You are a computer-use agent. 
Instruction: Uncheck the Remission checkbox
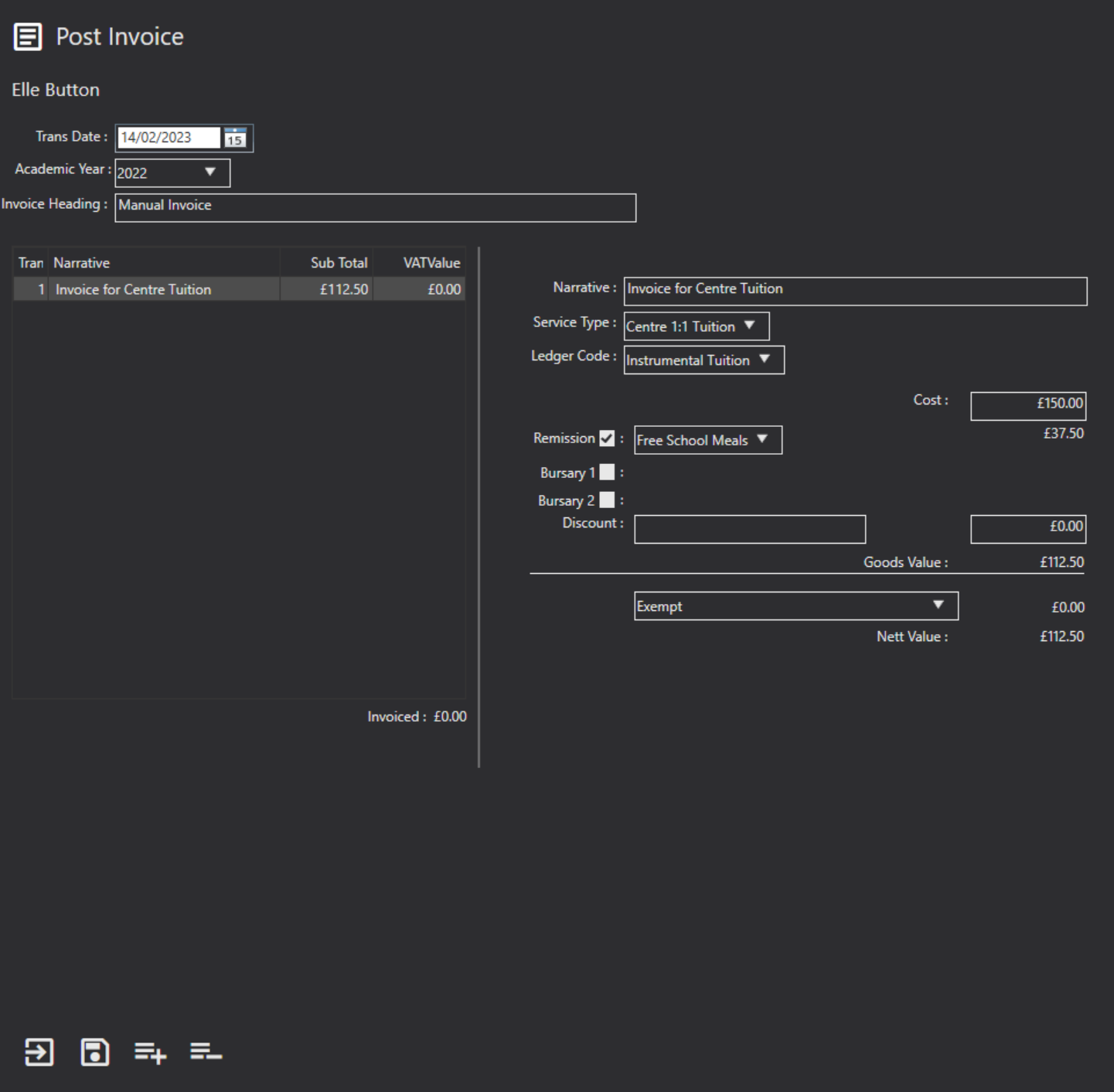[x=607, y=439]
